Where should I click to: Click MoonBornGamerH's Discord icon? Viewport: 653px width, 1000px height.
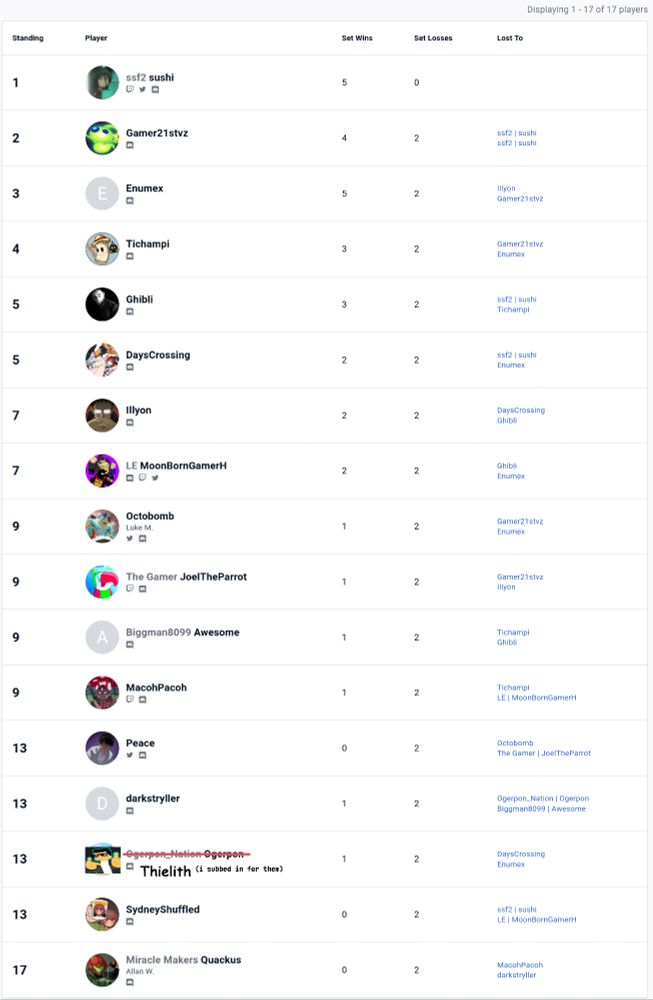point(130,478)
